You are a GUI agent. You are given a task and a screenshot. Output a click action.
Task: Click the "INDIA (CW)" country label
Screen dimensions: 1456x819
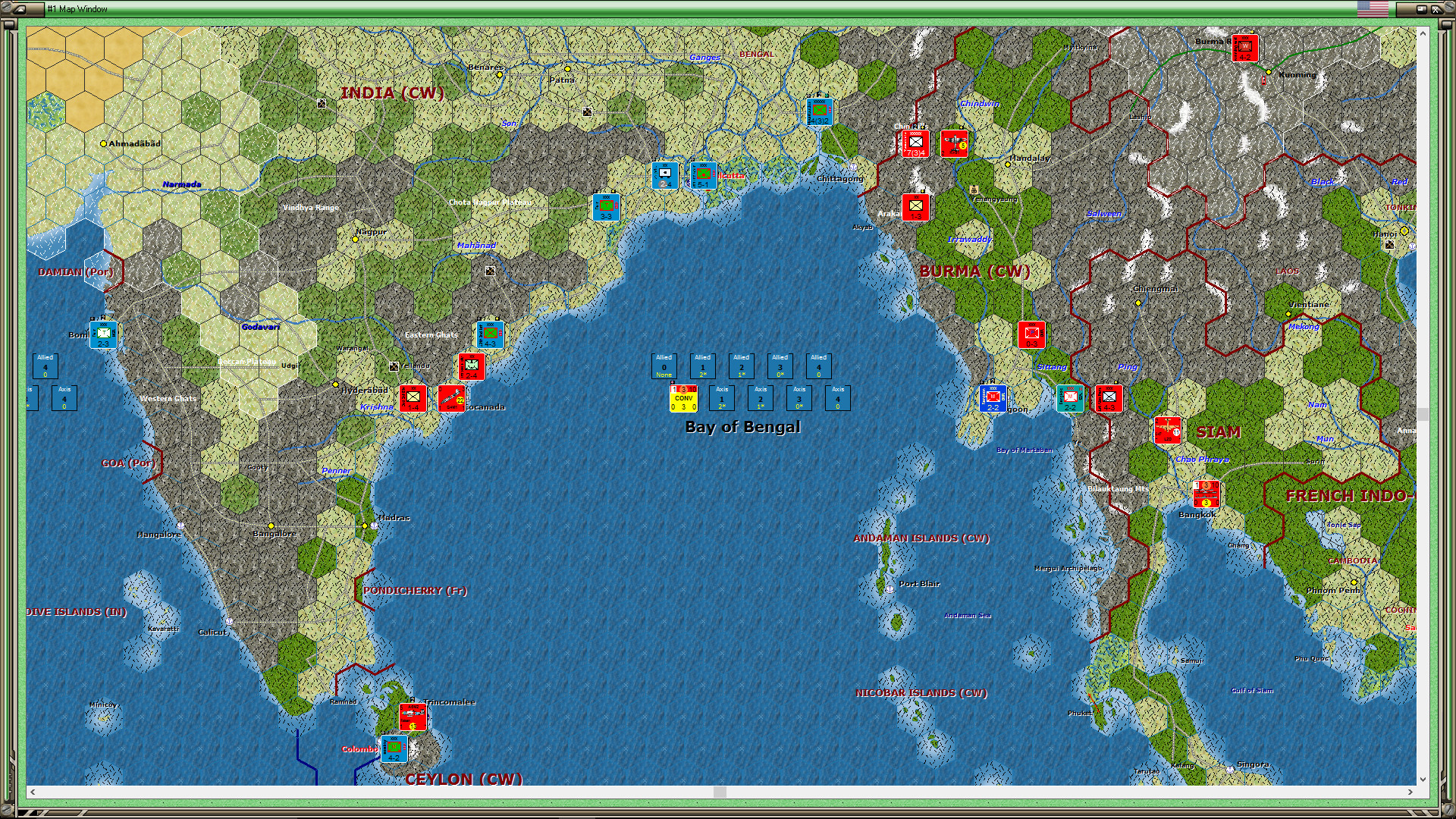click(392, 93)
